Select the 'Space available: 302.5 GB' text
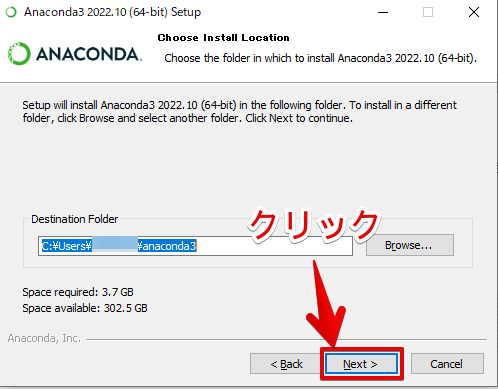498x389 pixels. [x=85, y=308]
